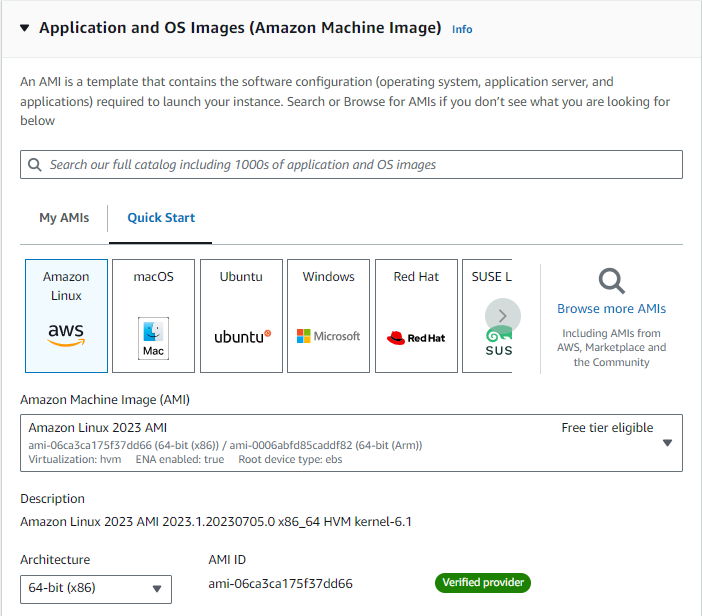
Task: Click the 'AMI ID' field label
Action: 227,560
